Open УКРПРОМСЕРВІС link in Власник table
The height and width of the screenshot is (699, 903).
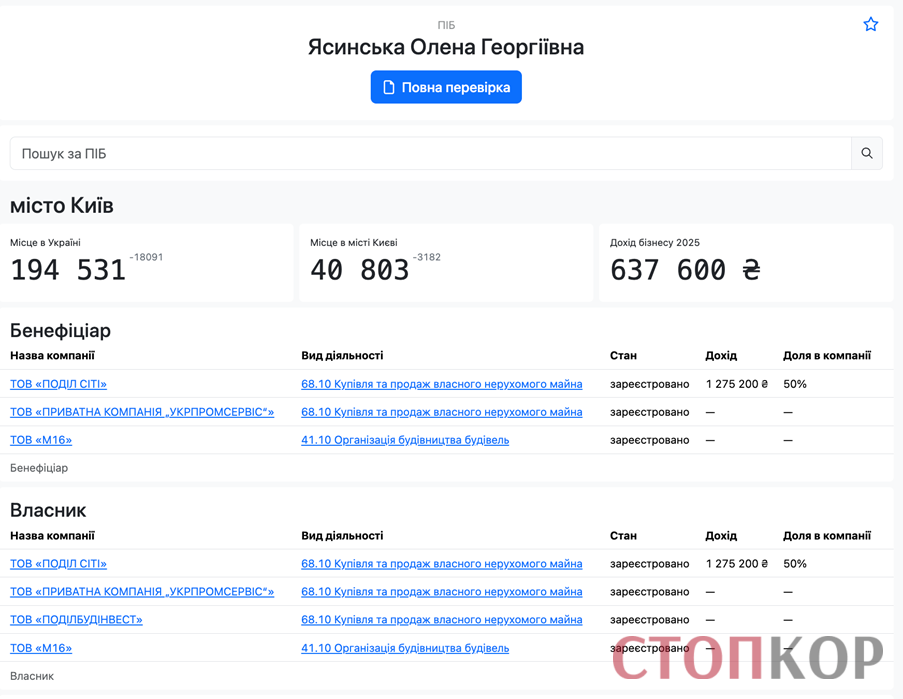tap(142, 592)
